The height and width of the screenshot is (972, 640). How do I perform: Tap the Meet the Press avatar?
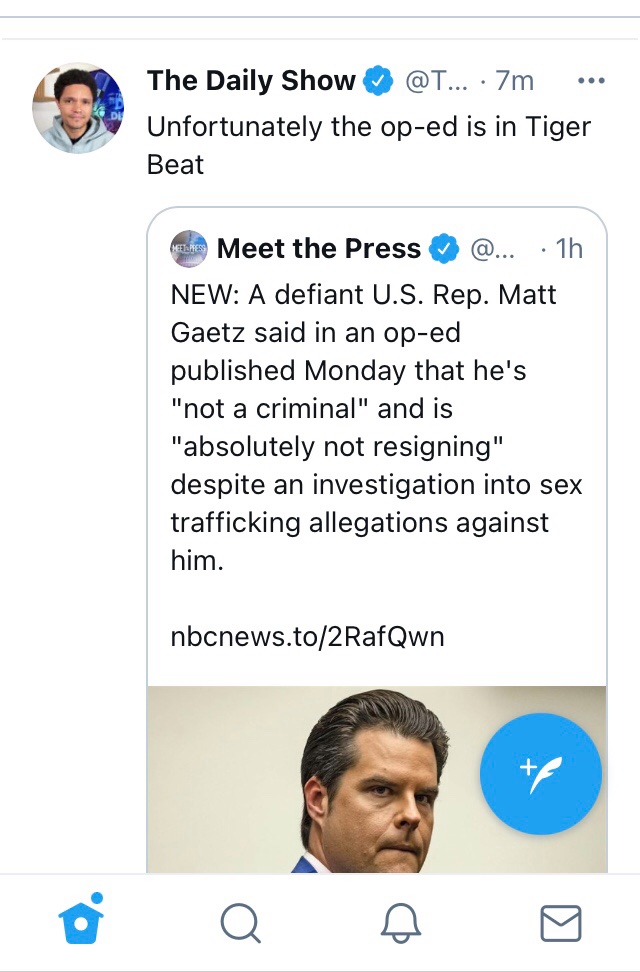click(x=189, y=248)
